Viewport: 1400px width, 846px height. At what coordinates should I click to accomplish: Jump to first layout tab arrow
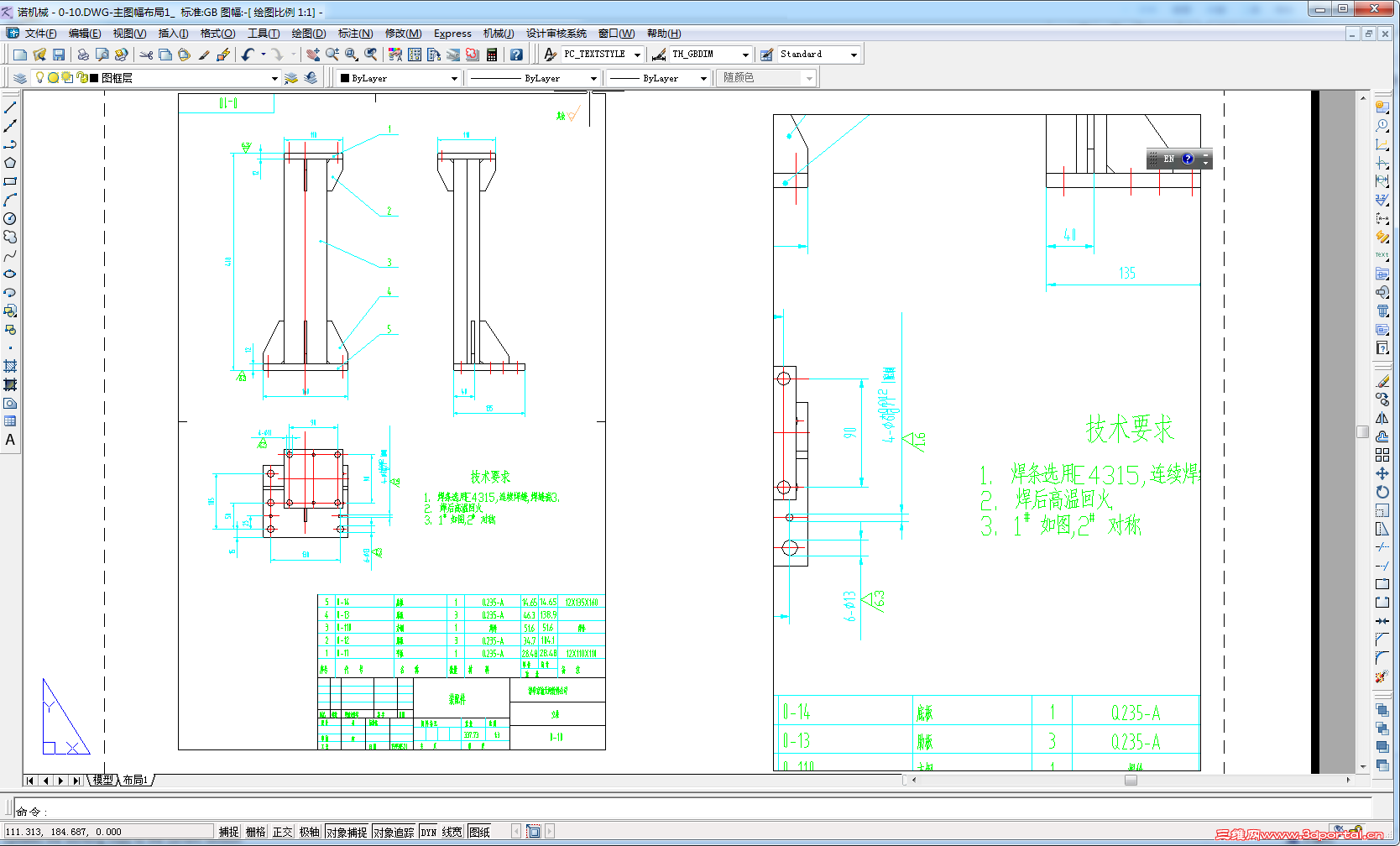click(x=30, y=781)
